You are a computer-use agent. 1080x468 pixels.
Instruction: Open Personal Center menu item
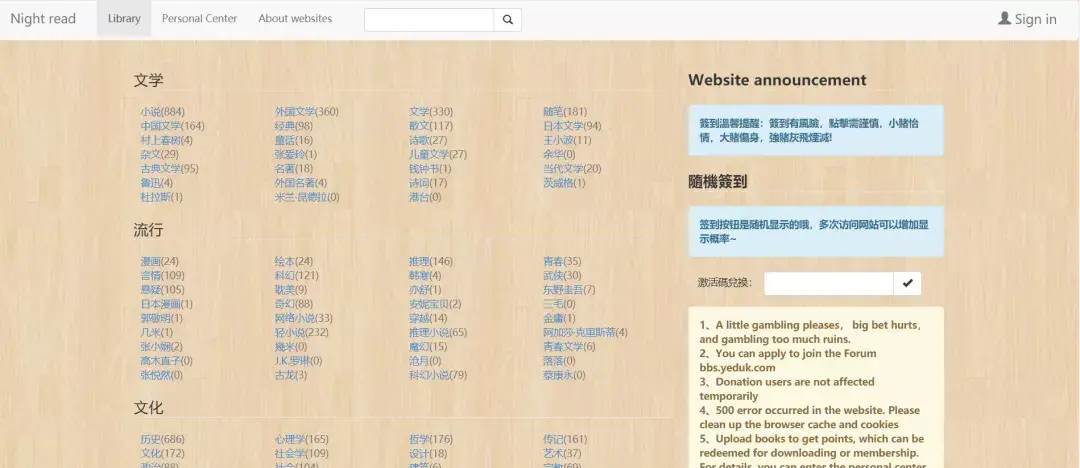(x=199, y=19)
